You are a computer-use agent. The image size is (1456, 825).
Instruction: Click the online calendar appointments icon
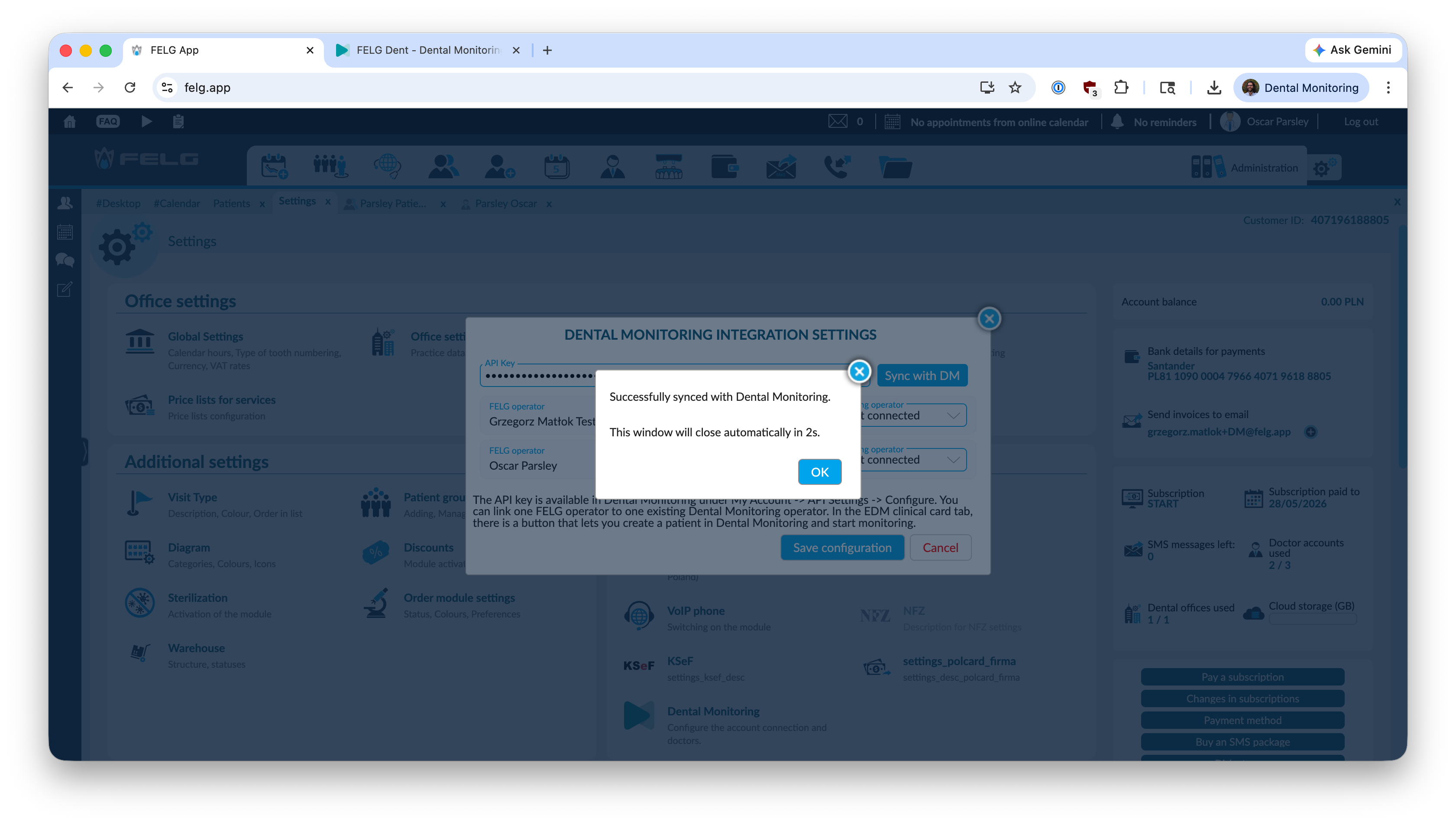click(x=892, y=121)
